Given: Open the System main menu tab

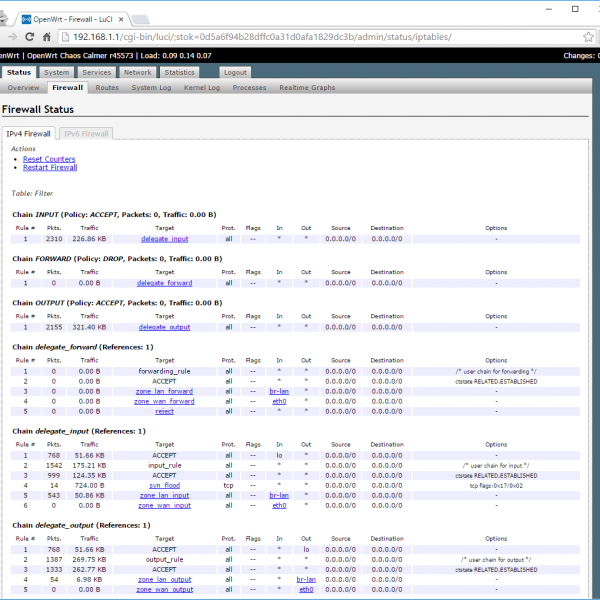Looking at the screenshot, I should coord(56,73).
